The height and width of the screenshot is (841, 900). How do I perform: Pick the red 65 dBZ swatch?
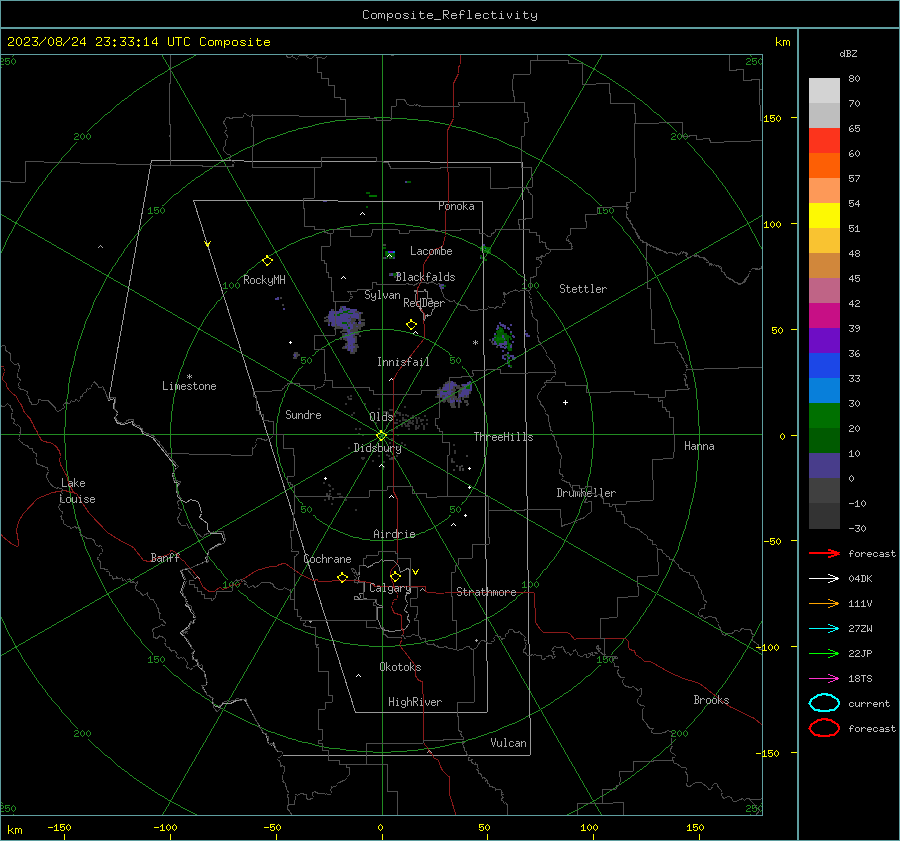click(x=824, y=141)
